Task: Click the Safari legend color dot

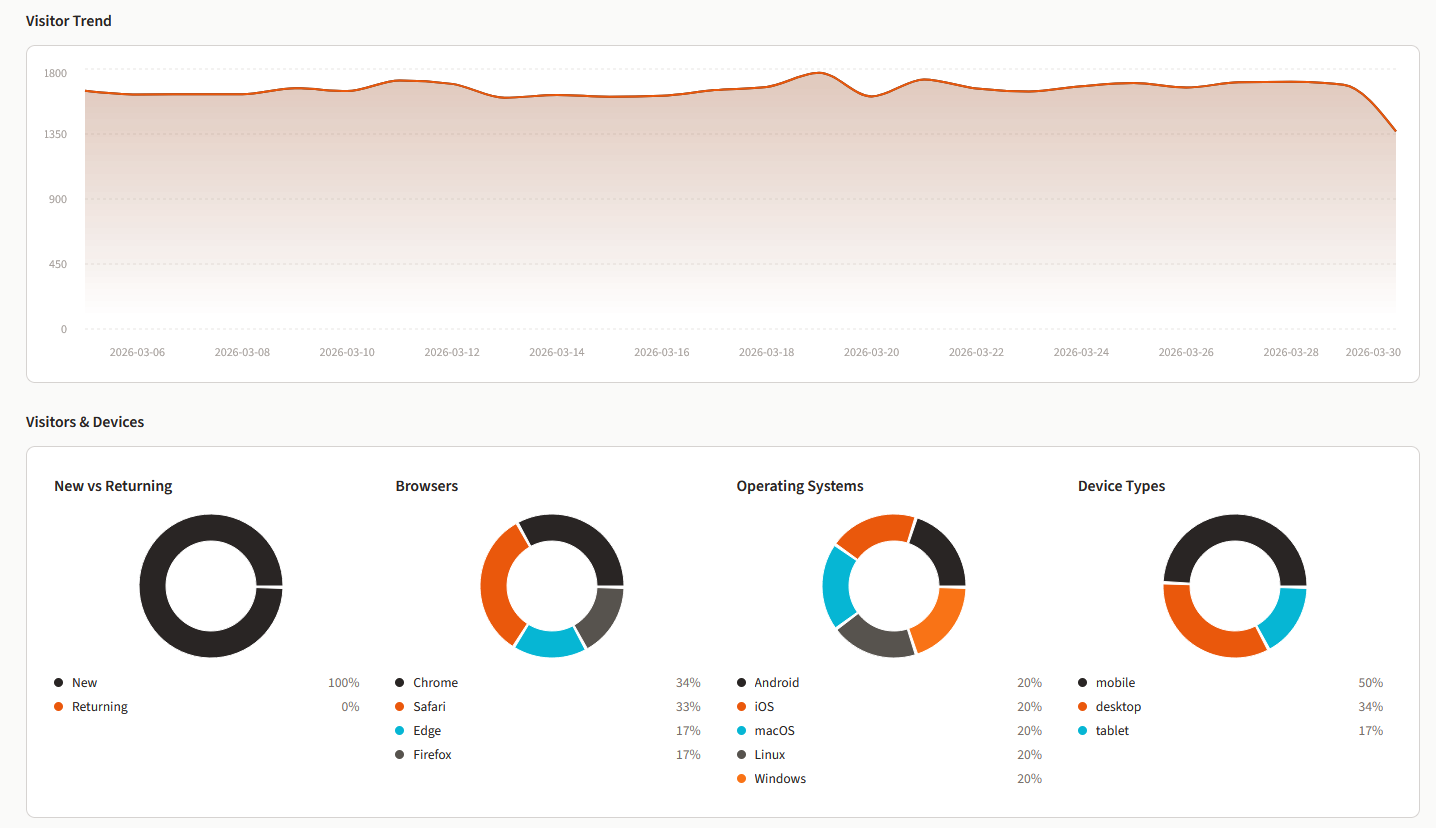Action: 399,706
